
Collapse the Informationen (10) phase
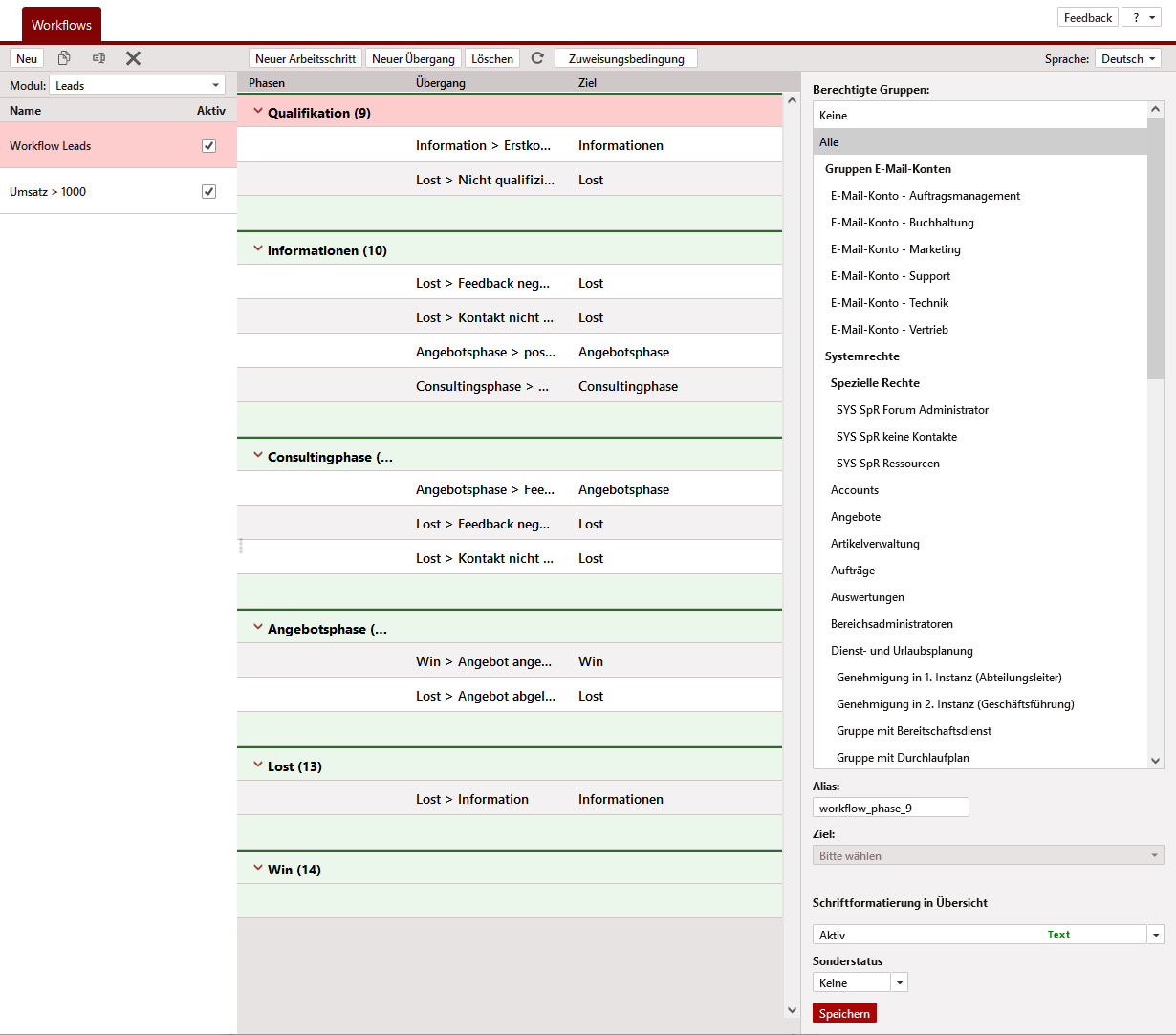[257, 249]
